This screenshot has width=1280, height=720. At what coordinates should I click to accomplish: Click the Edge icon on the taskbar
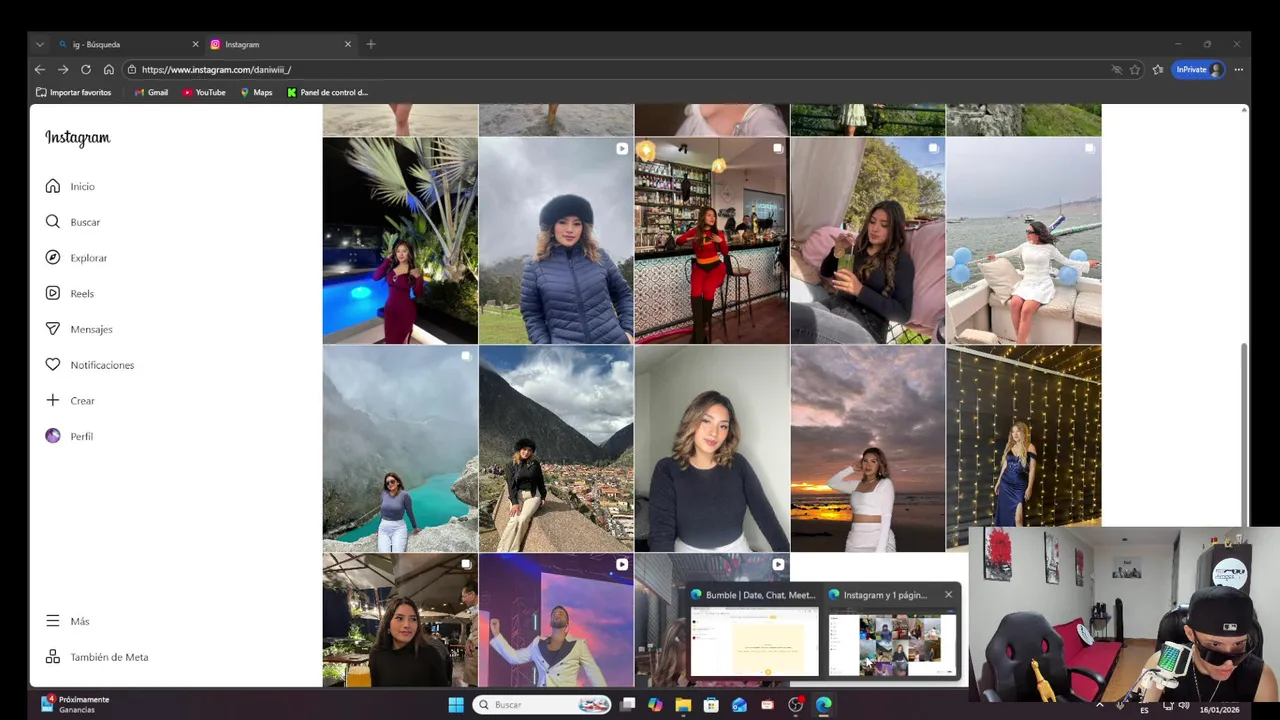pos(823,705)
